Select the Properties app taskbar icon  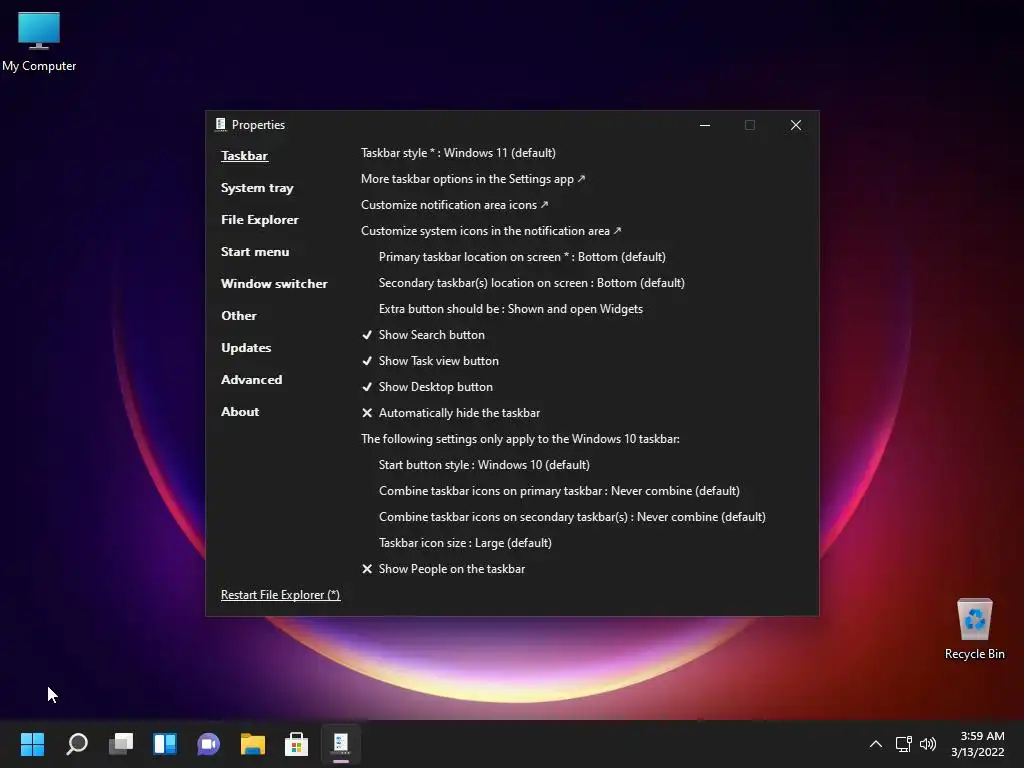click(341, 743)
